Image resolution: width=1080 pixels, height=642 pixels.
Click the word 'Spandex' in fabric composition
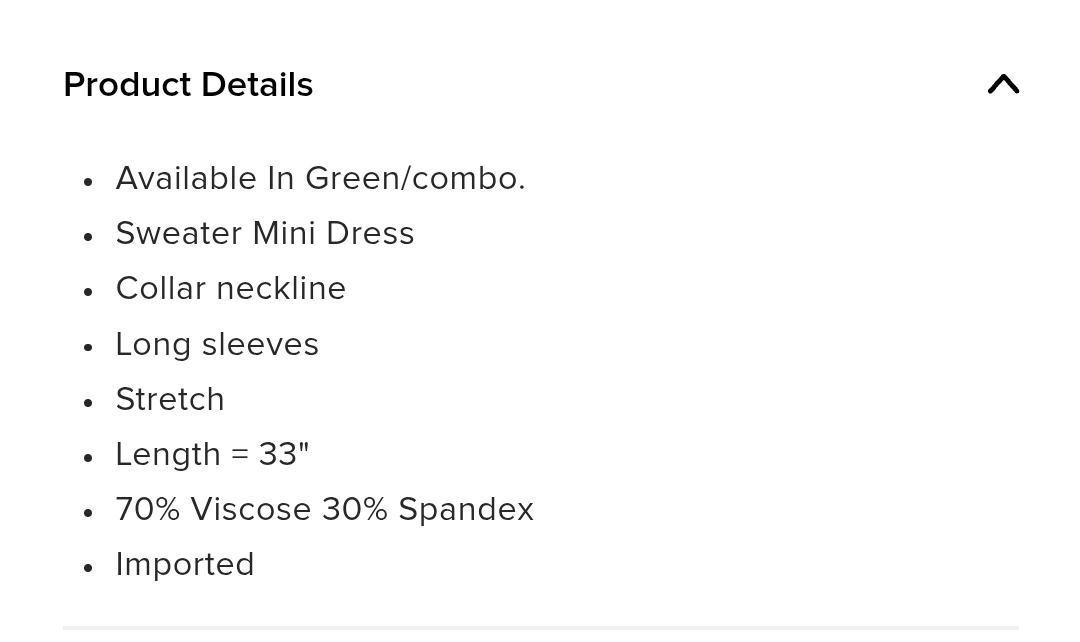pos(466,510)
